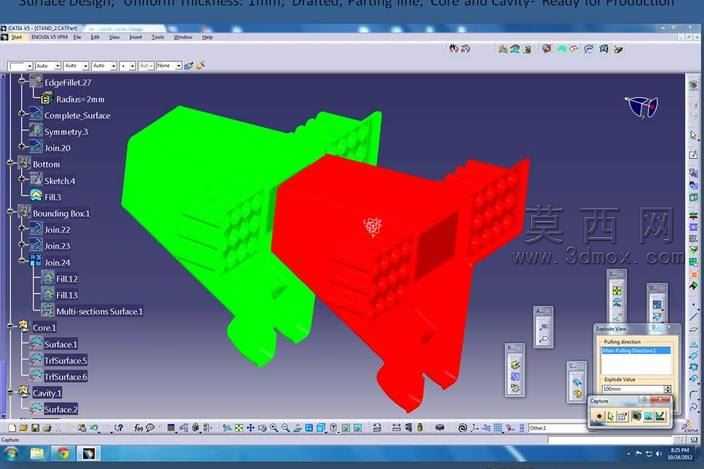This screenshot has width=704, height=469.
Task: Click the Fit All In view icon
Action: (x=239, y=428)
